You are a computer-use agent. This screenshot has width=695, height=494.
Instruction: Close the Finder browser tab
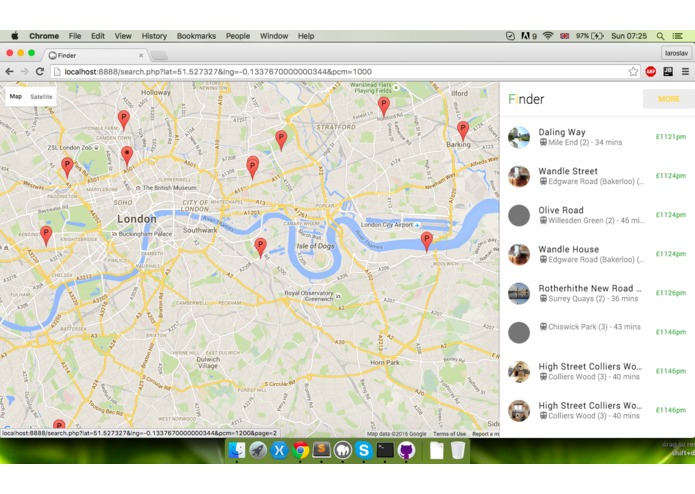tap(141, 55)
